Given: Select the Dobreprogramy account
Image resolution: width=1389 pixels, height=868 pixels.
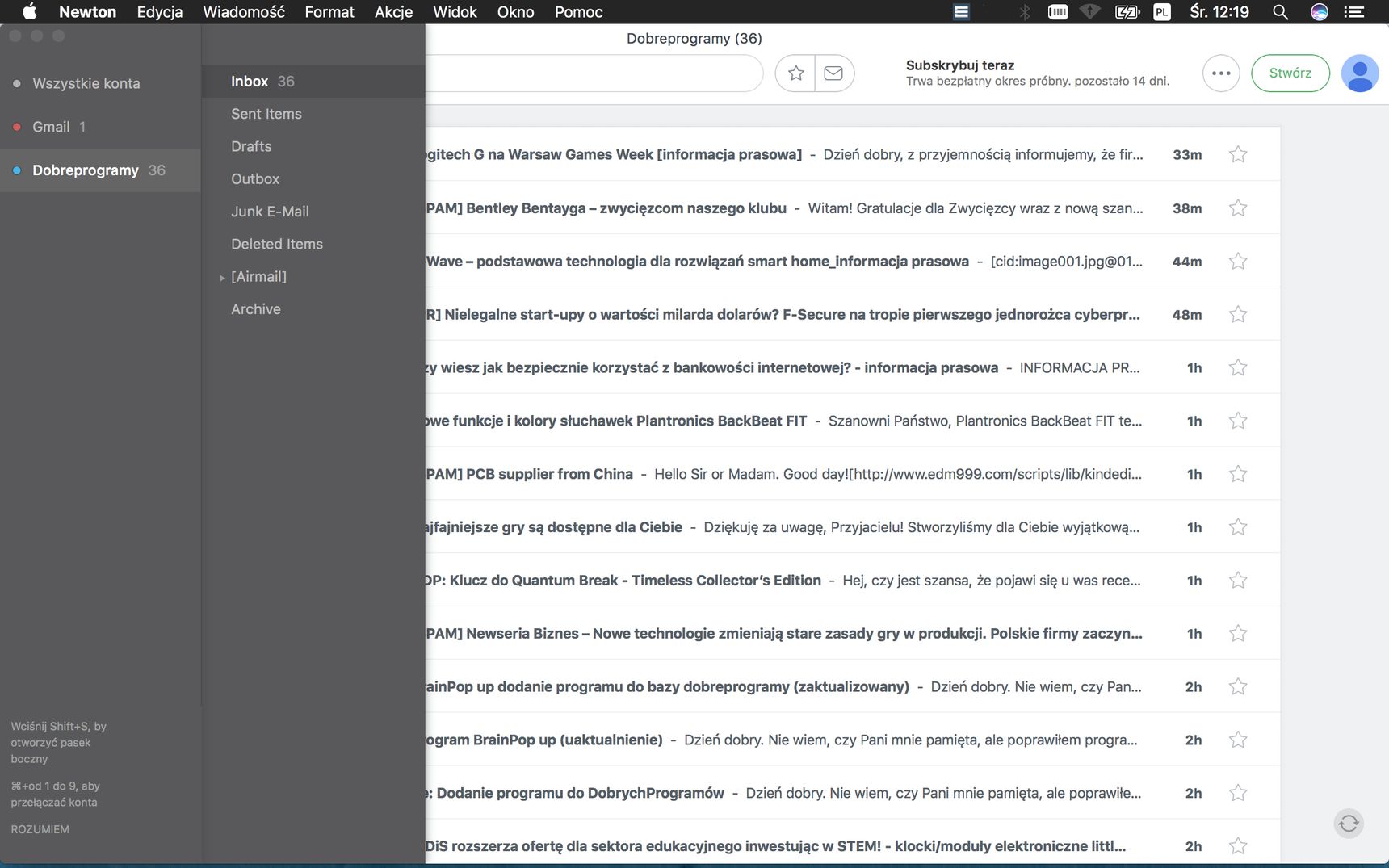Looking at the screenshot, I should click(x=100, y=170).
